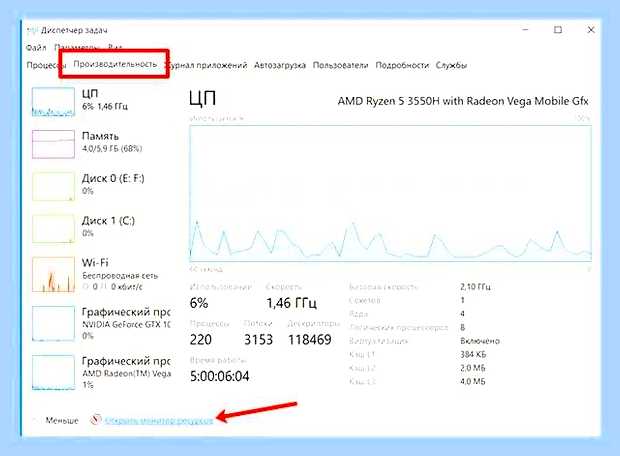Select the Диск 0 (E: F:) graph thumbnail
This screenshot has width=620, height=456.
[53, 186]
